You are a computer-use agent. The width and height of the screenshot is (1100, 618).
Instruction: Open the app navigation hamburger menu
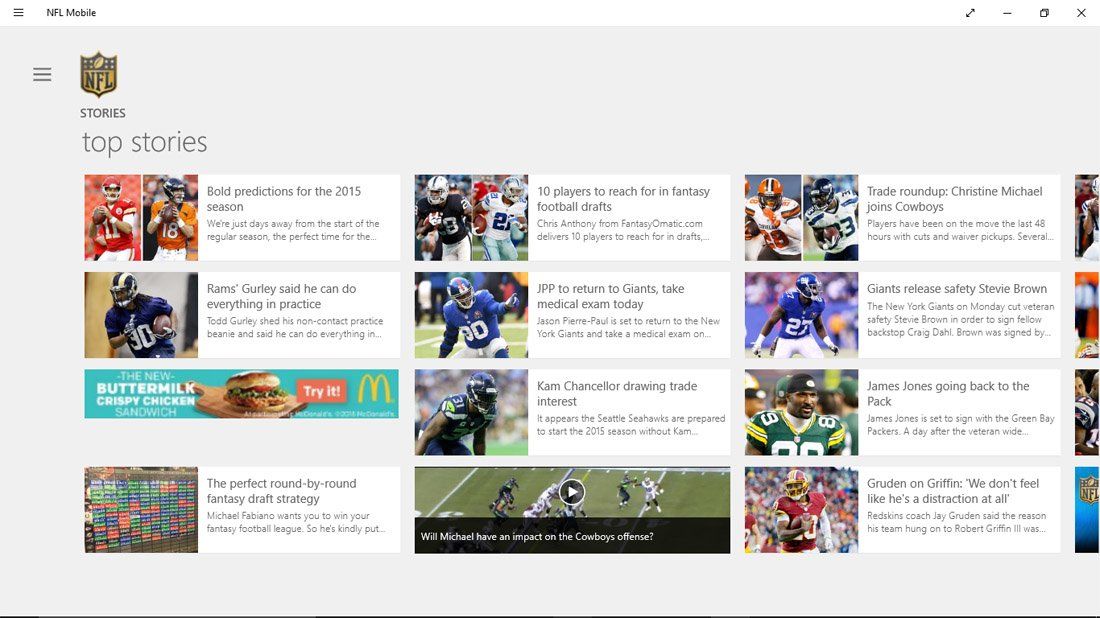pos(42,74)
